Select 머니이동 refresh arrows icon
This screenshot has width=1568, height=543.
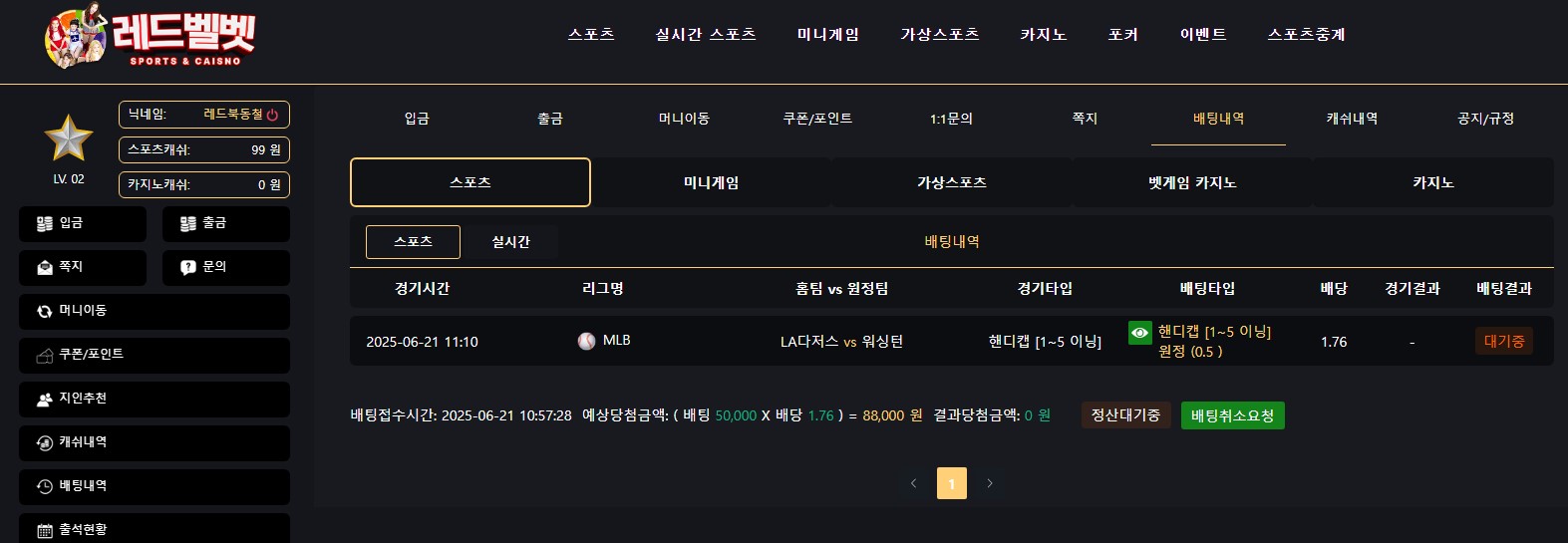(x=45, y=311)
